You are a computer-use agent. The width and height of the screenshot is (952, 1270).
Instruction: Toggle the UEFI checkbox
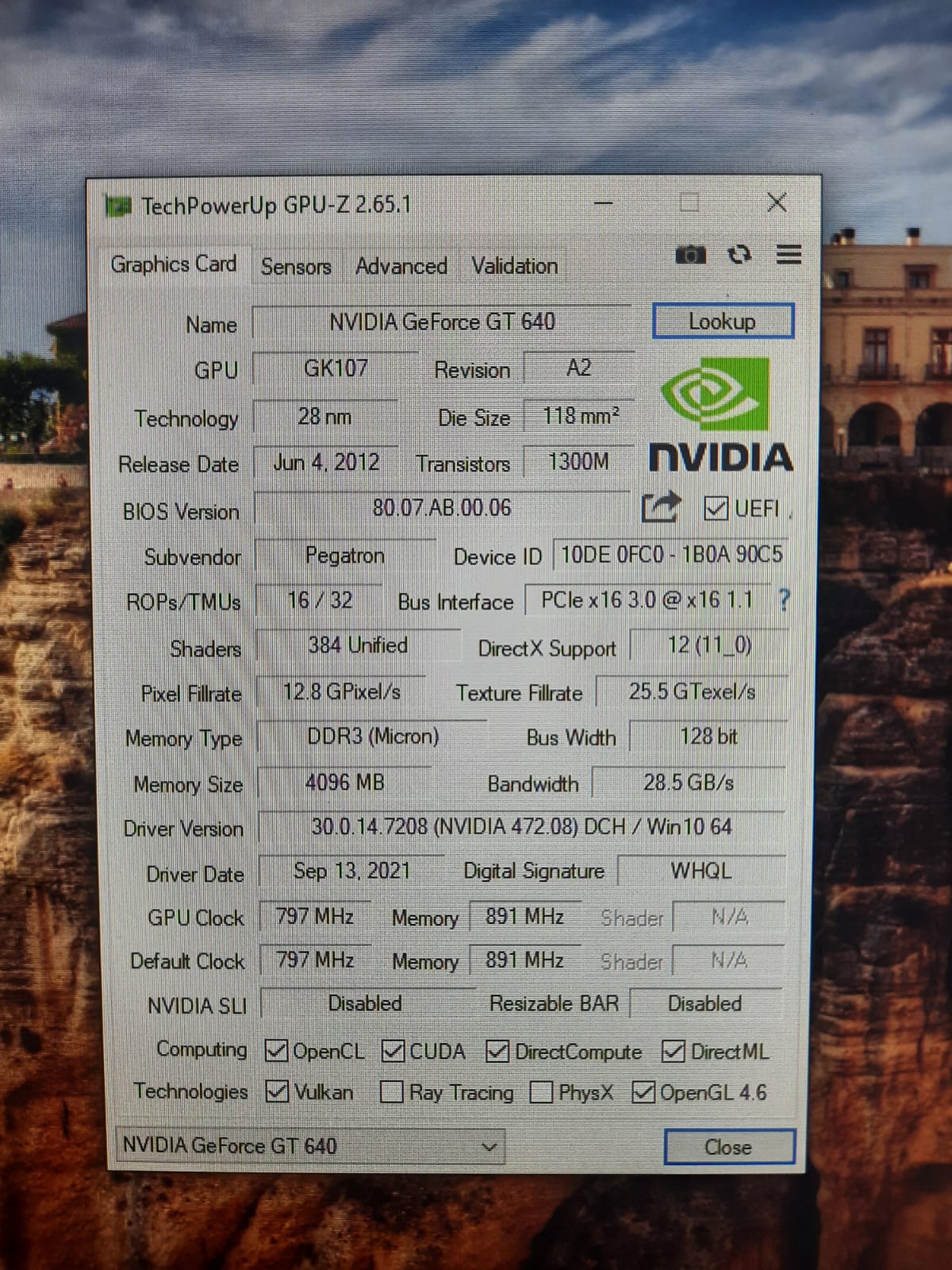(716, 508)
